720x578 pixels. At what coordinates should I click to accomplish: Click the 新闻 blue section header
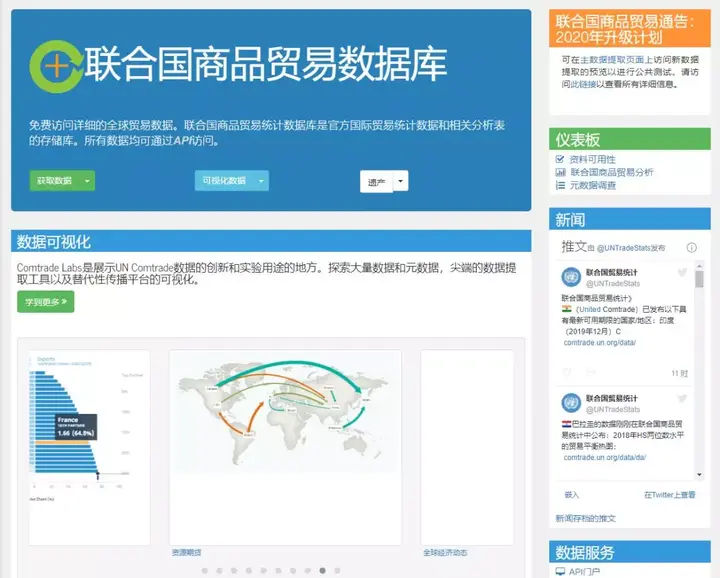pos(630,219)
